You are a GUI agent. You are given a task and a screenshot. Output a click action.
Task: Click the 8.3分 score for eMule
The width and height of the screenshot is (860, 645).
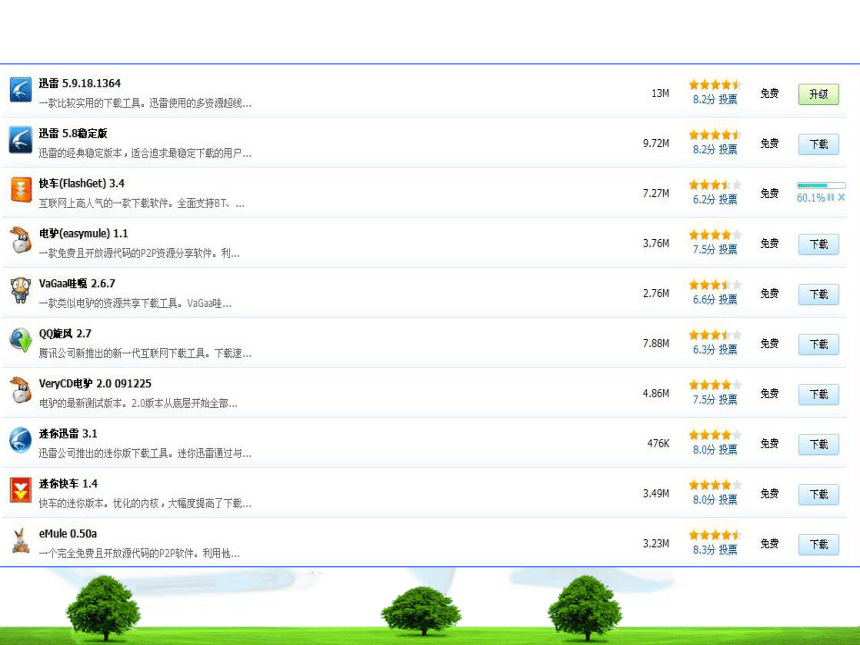(x=704, y=550)
